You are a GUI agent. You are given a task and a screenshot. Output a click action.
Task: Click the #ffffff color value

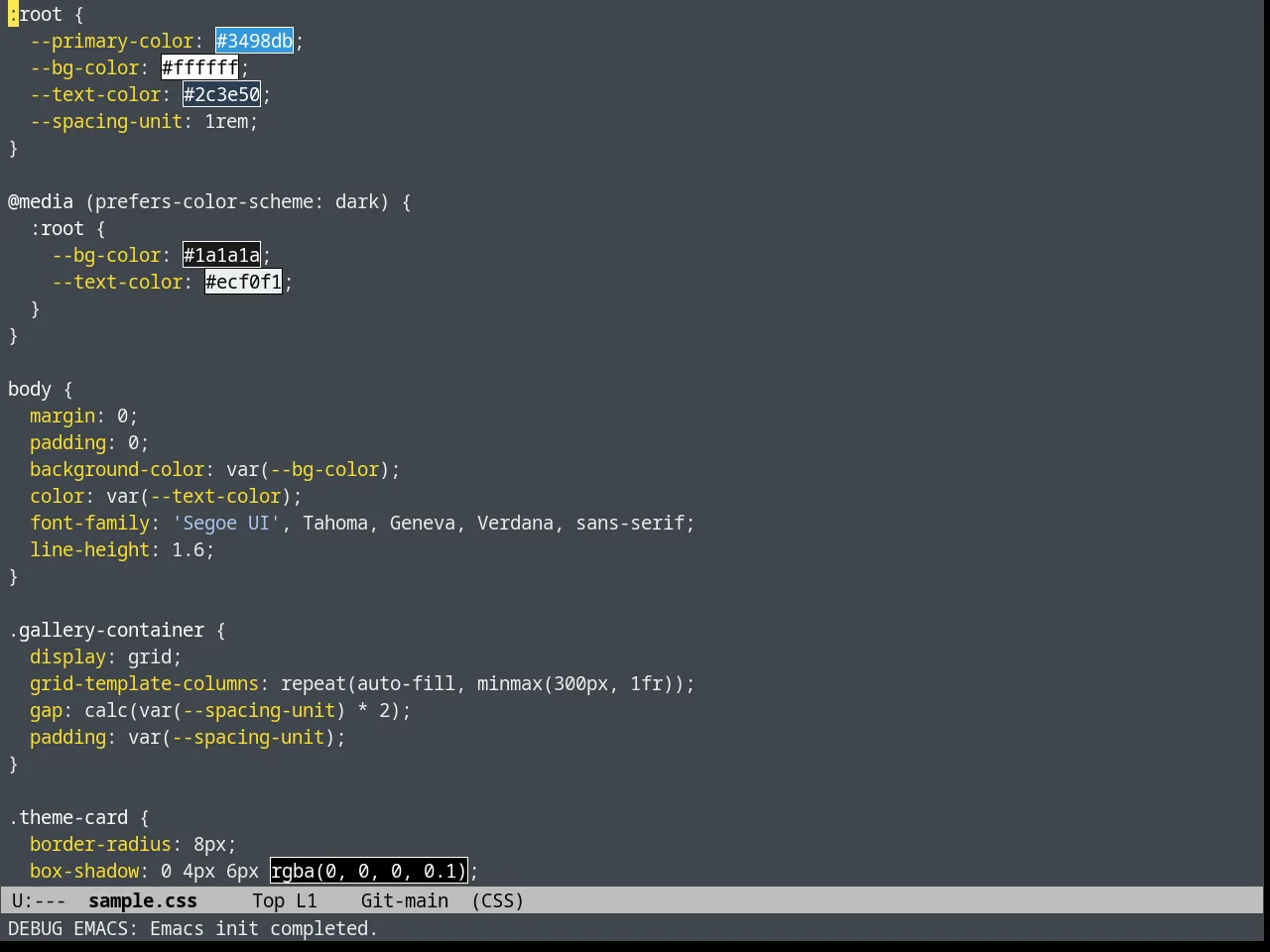point(199,67)
